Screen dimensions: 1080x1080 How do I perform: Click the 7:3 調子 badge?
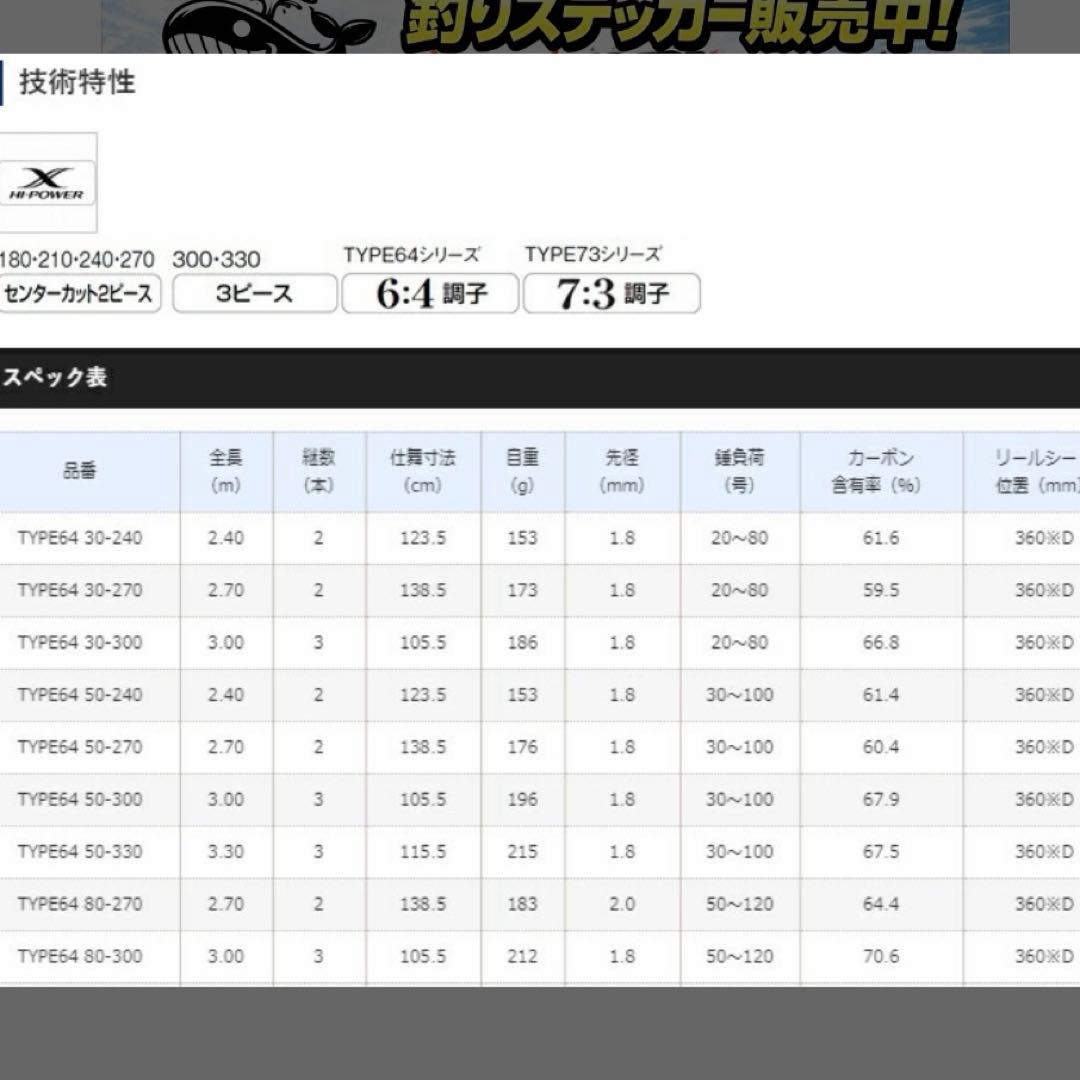click(x=612, y=293)
